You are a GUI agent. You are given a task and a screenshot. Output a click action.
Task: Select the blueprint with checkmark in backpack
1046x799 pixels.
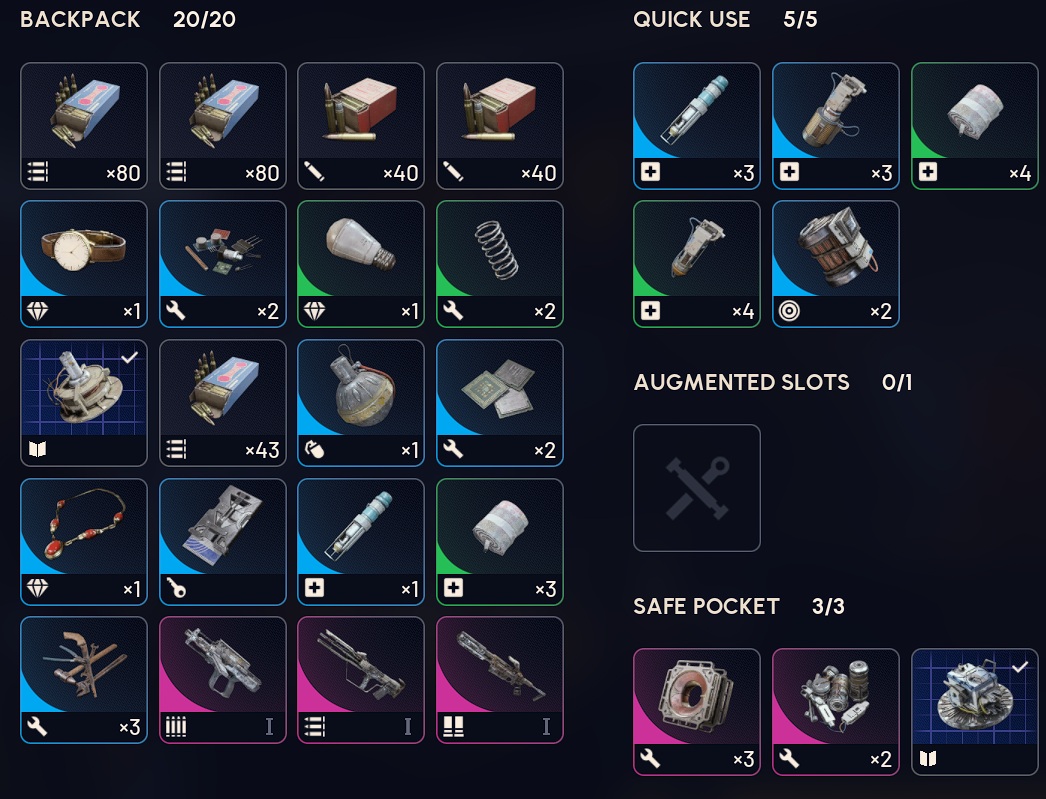(84, 403)
